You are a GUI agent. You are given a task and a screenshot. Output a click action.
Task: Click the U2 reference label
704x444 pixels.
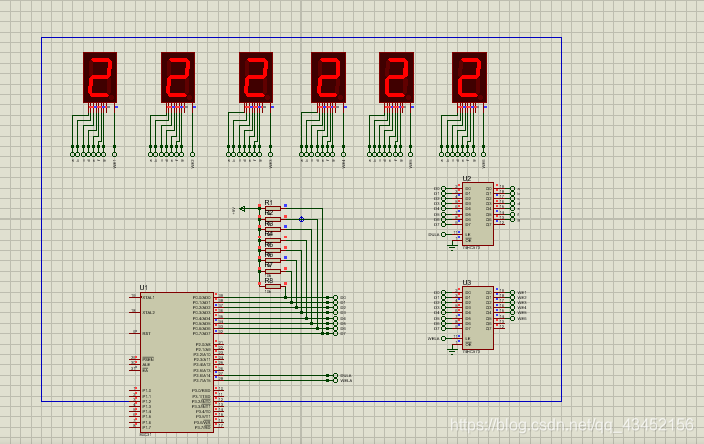point(467,178)
